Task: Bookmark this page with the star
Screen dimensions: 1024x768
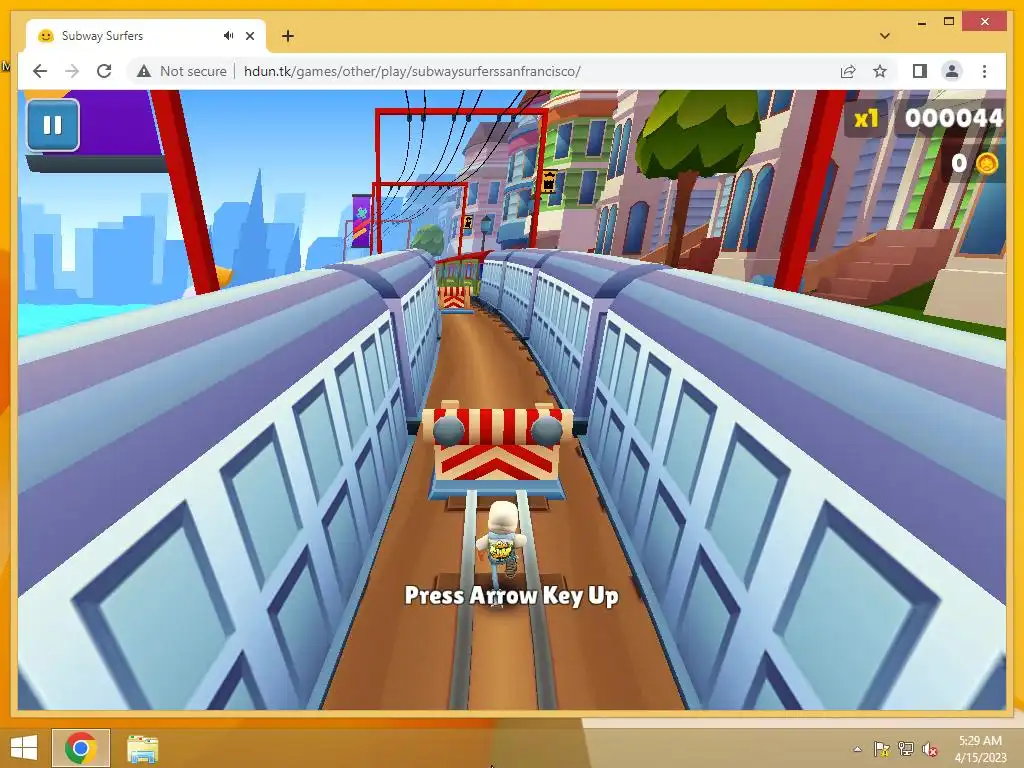Action: [x=880, y=71]
